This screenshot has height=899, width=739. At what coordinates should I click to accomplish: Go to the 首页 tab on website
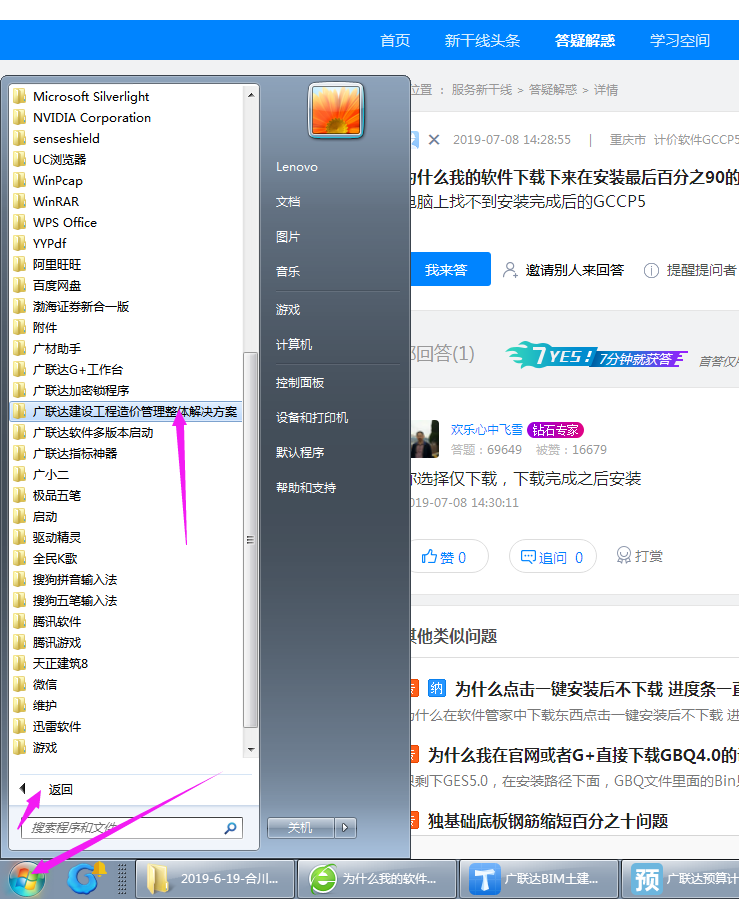point(395,41)
